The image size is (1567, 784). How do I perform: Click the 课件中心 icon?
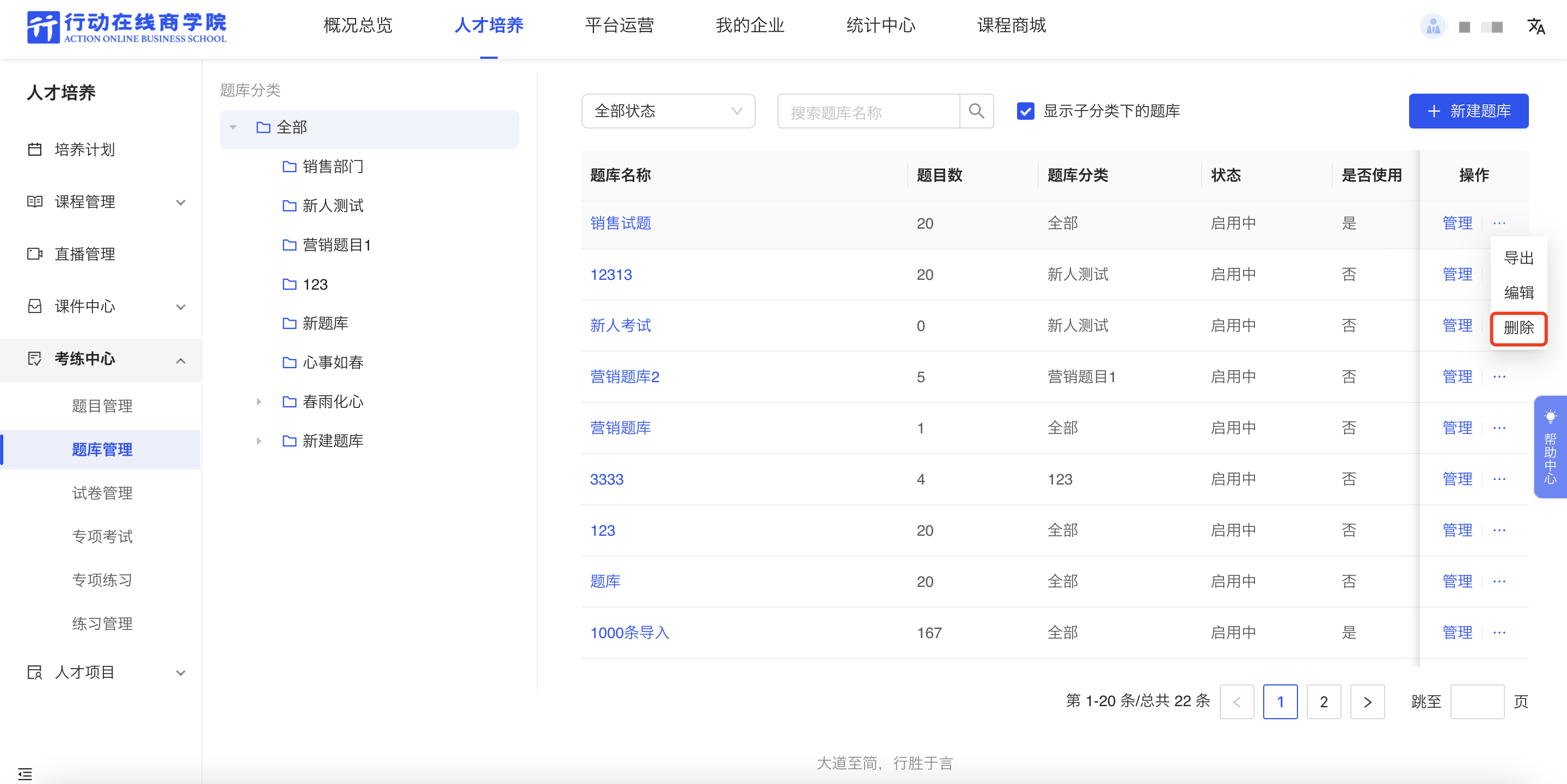(35, 306)
